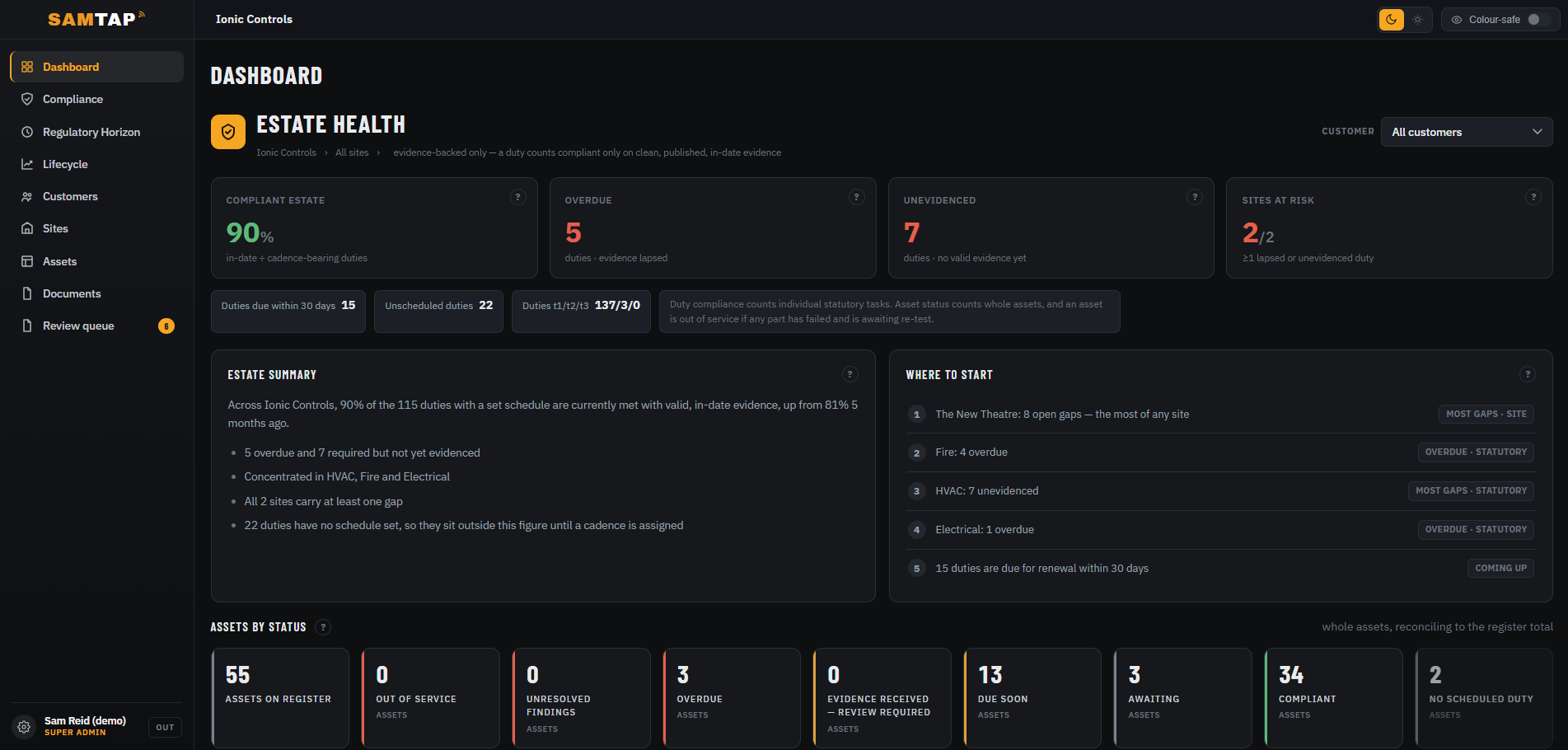Click the No Scheduled Duty card

pos(1484,697)
